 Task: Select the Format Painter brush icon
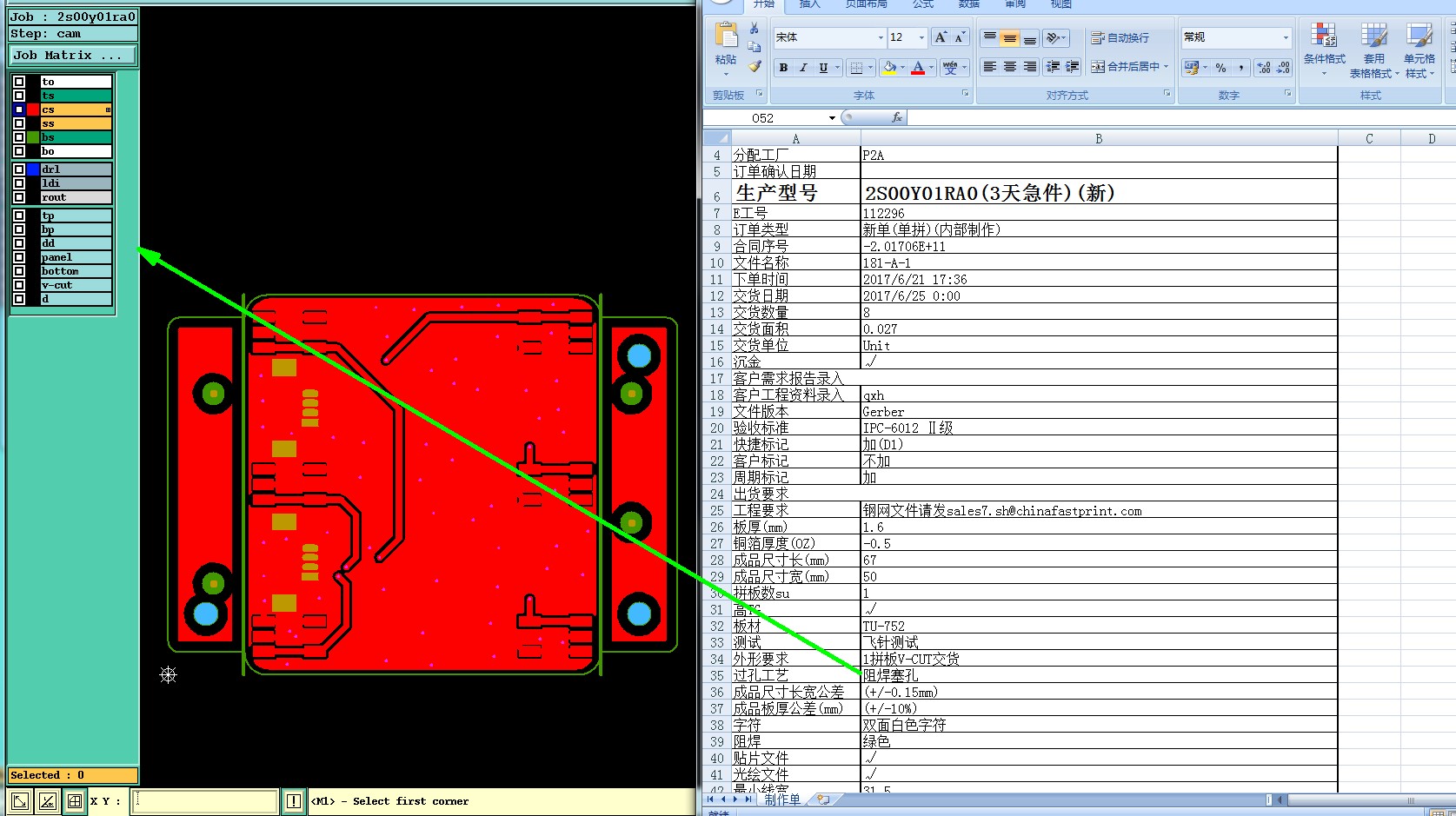pyautogui.click(x=755, y=66)
